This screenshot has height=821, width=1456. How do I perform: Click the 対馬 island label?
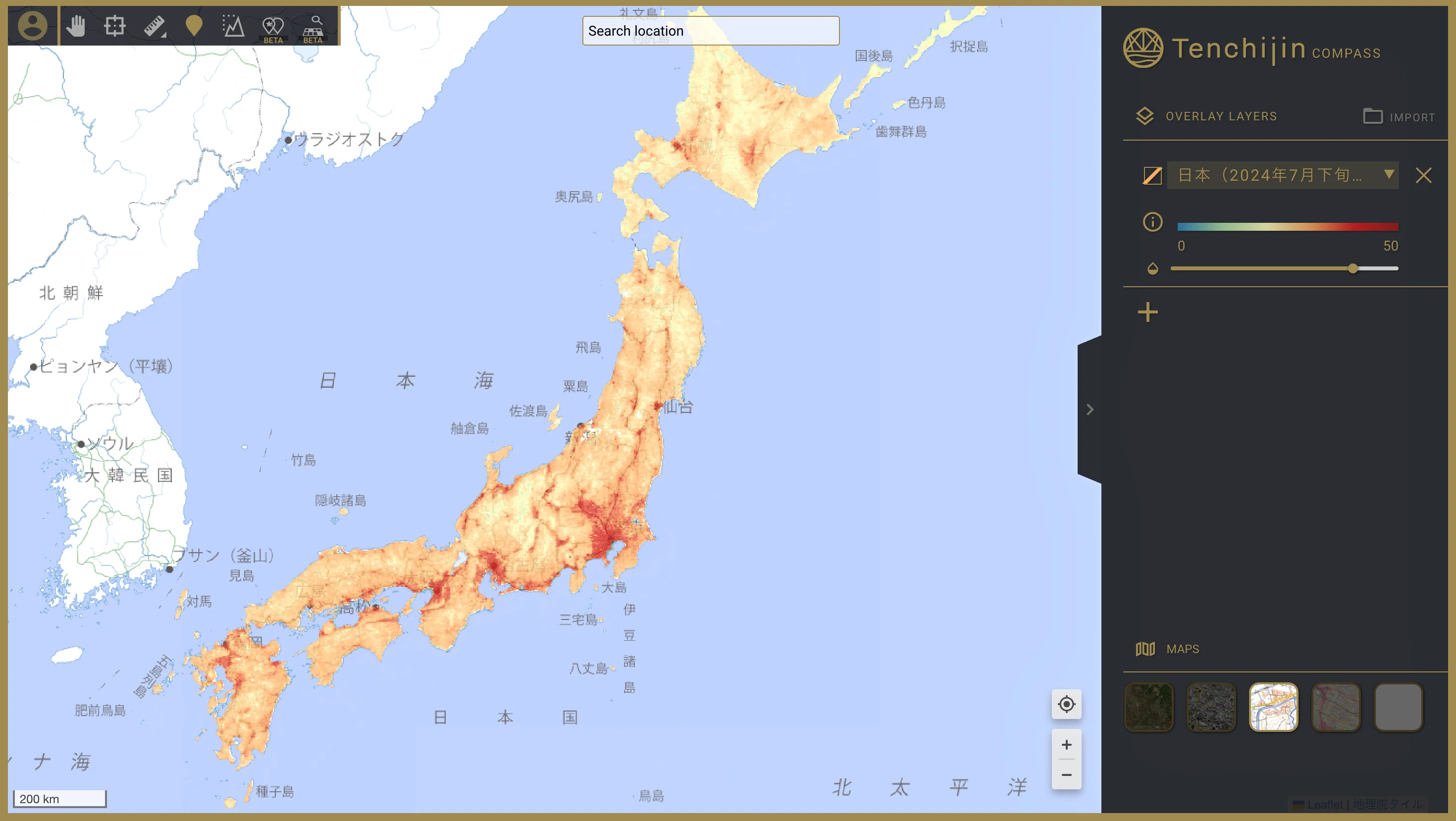pyautogui.click(x=200, y=601)
